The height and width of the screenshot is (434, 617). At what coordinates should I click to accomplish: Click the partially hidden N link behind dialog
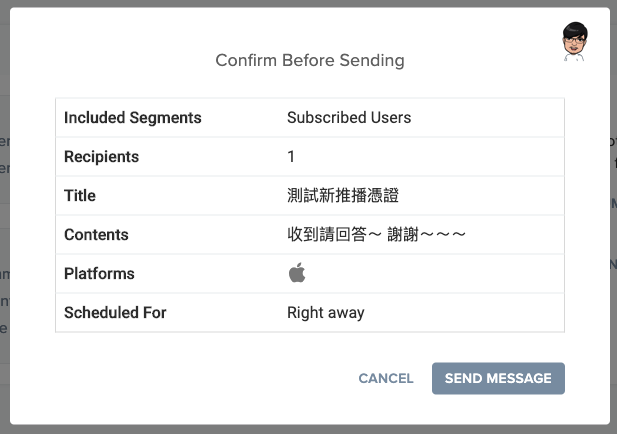613,265
